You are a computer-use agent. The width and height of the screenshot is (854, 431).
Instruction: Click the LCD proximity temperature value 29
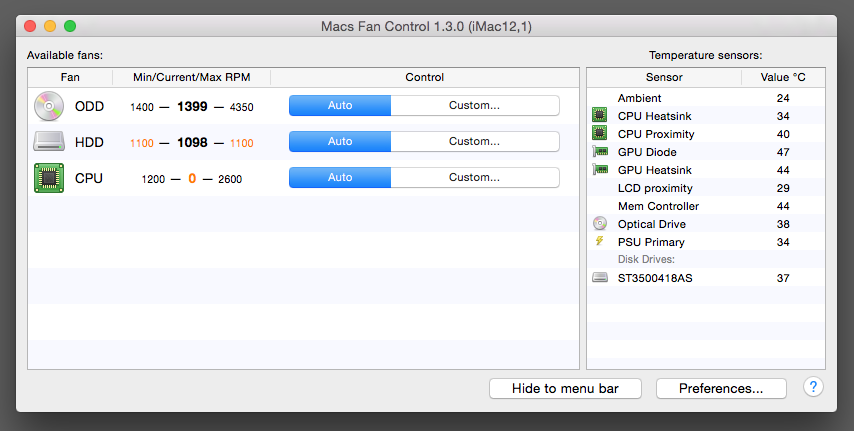click(x=783, y=188)
